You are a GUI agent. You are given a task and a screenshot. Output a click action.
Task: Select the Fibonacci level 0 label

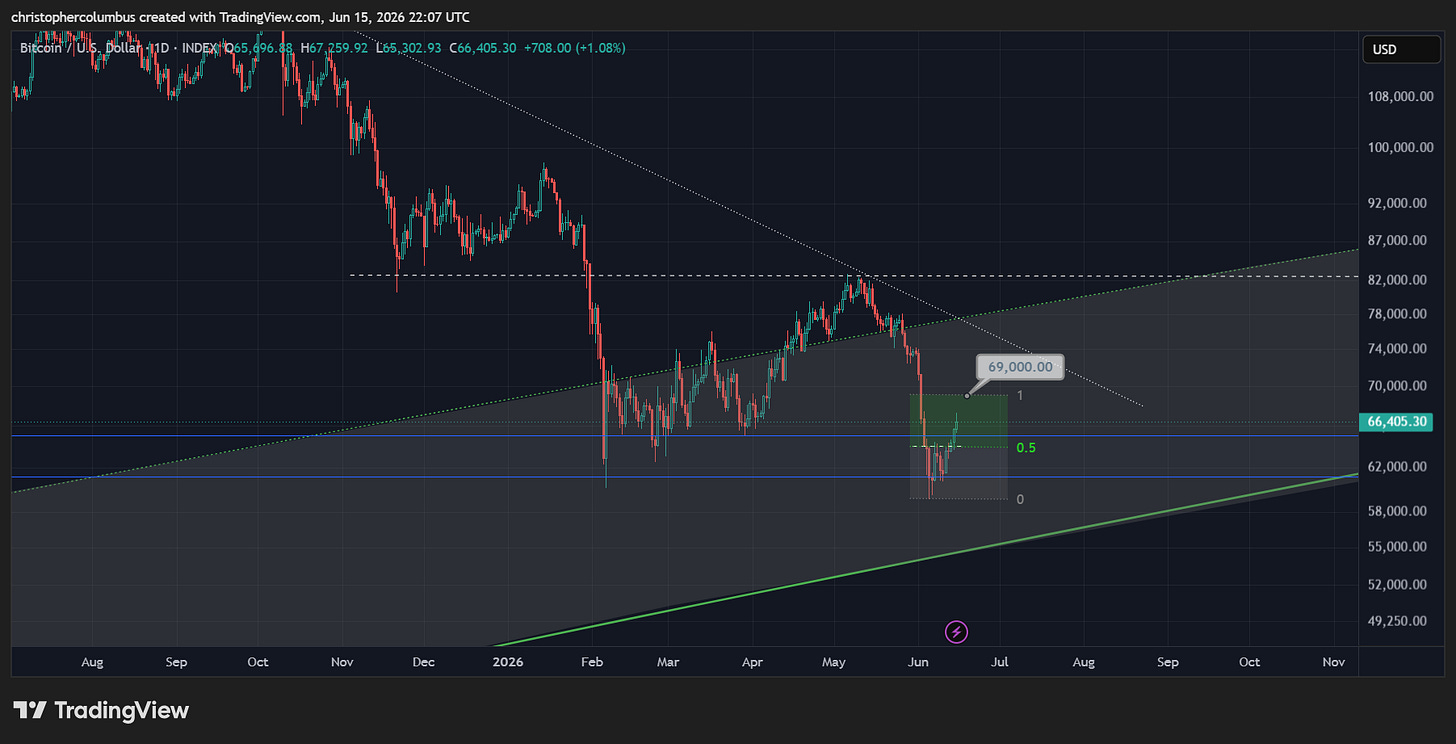1020,499
